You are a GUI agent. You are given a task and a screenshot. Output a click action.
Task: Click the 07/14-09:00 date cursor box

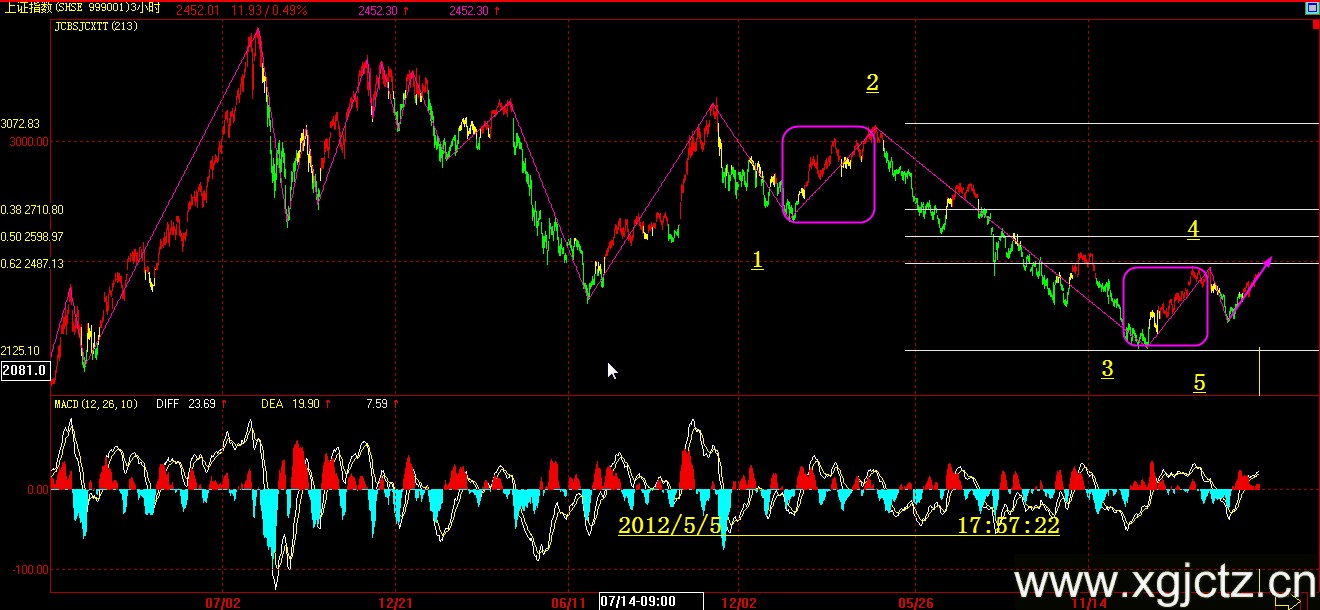pyautogui.click(x=637, y=601)
